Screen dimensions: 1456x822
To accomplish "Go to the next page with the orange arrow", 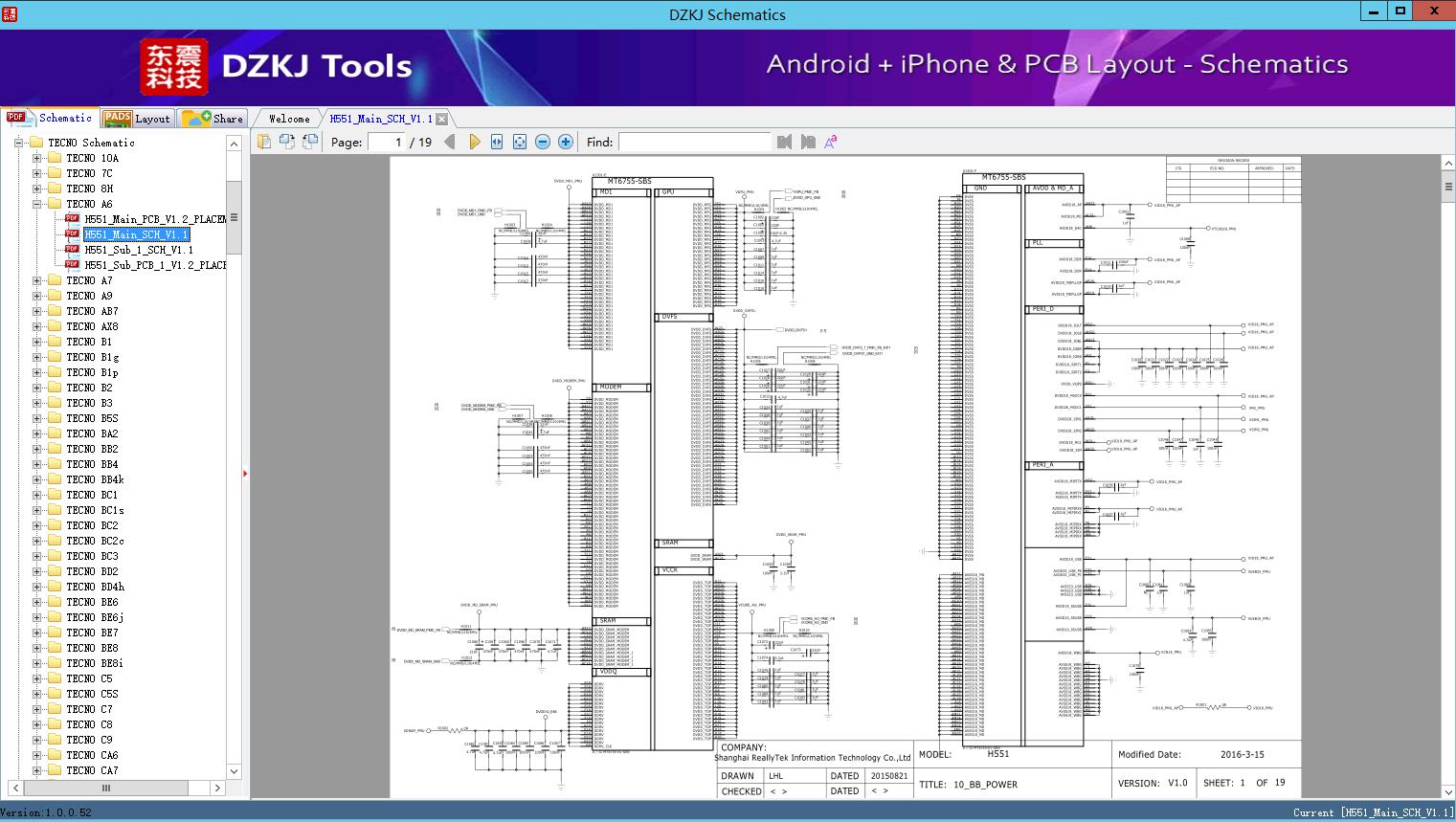I will click(475, 142).
